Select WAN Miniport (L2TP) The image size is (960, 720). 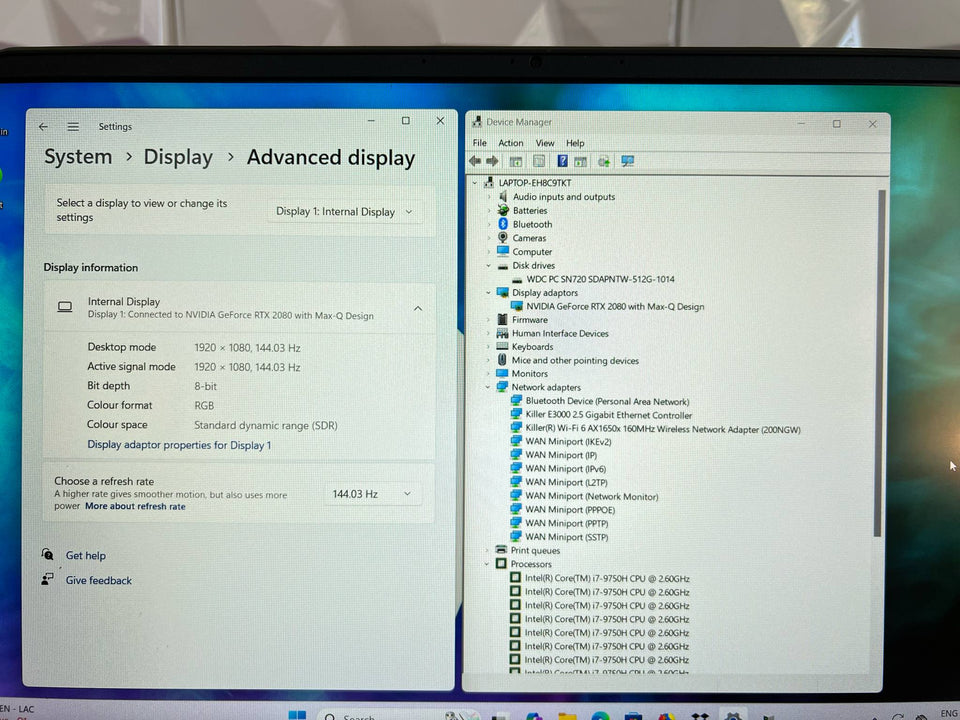tap(566, 482)
